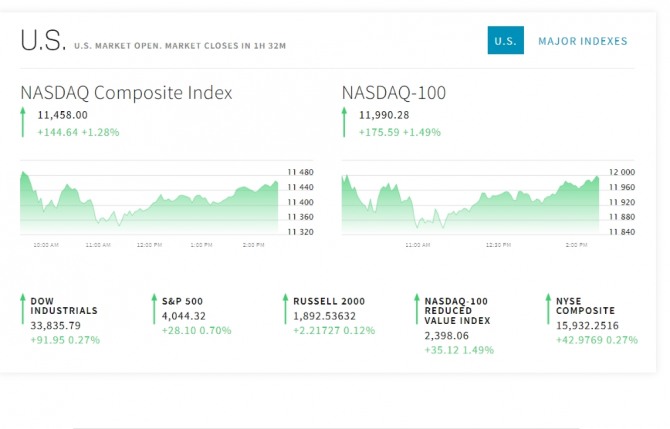Open NASDAQ-100 Reduced Value Index label

coord(456,311)
